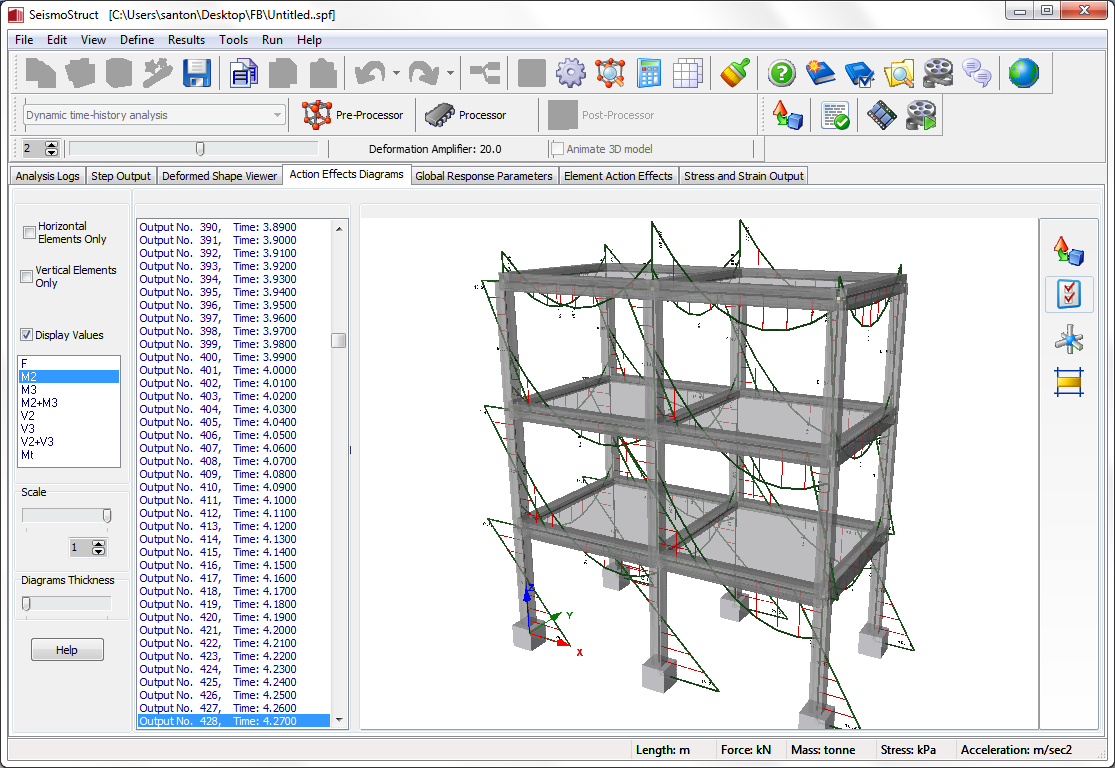Enable Vertical Elements Only checkbox

[x=27, y=277]
